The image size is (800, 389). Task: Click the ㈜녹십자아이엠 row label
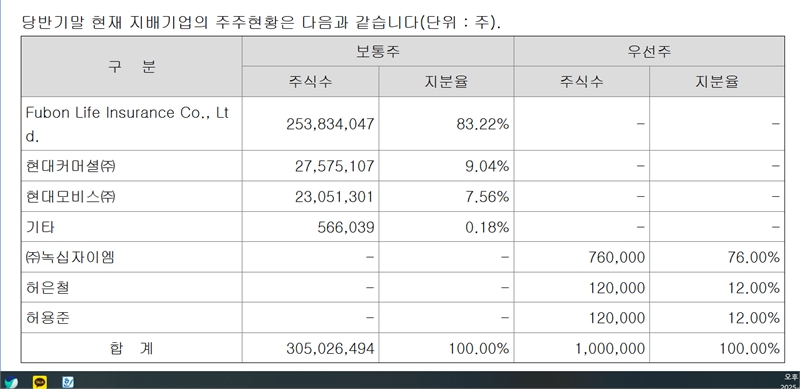(132, 257)
